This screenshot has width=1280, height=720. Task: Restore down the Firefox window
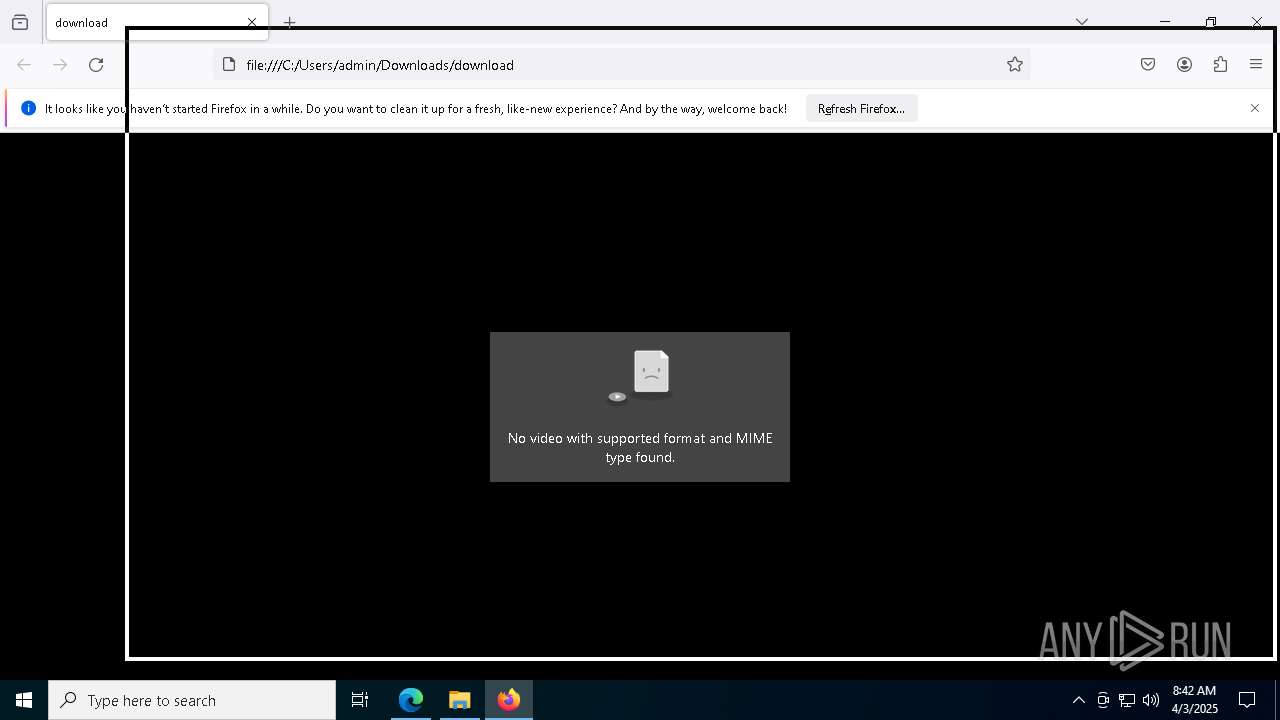[1211, 21]
